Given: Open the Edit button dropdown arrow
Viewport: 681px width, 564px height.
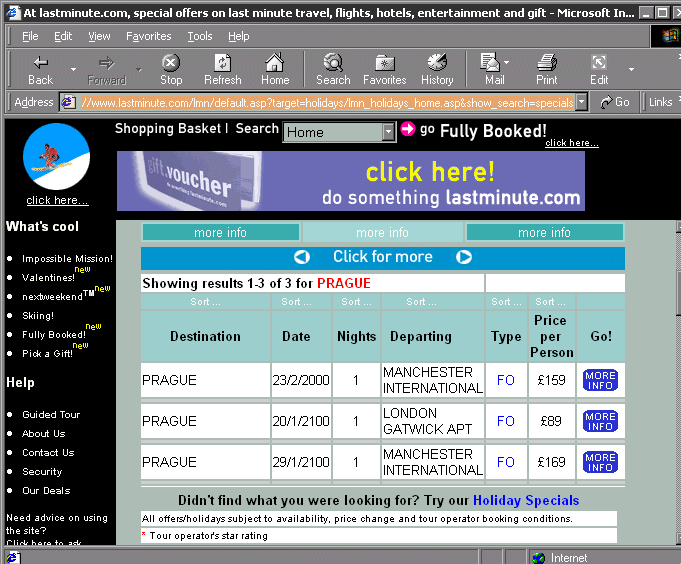Looking at the screenshot, I should (631, 69).
